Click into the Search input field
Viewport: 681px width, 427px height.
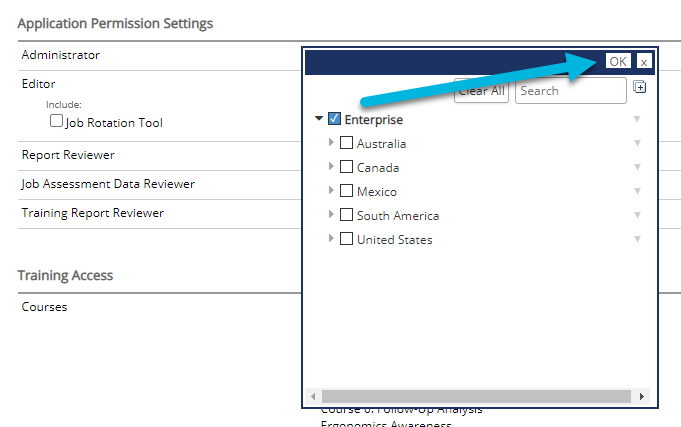571,91
